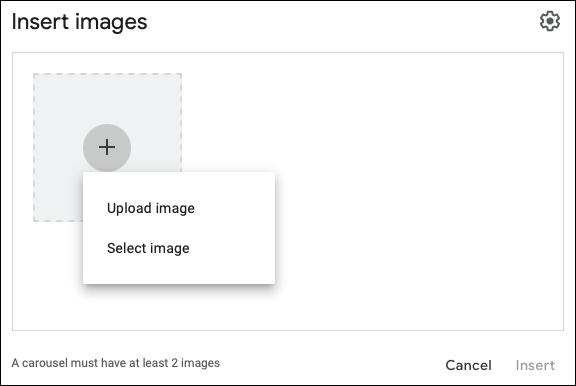576x386 pixels.
Task: Open carousel settings via the gear icon
Action: [x=550, y=21]
